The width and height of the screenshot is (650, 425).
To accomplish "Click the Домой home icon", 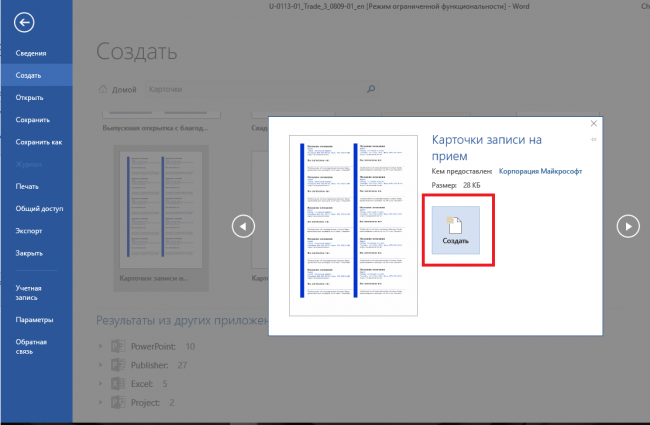I will 102,89.
